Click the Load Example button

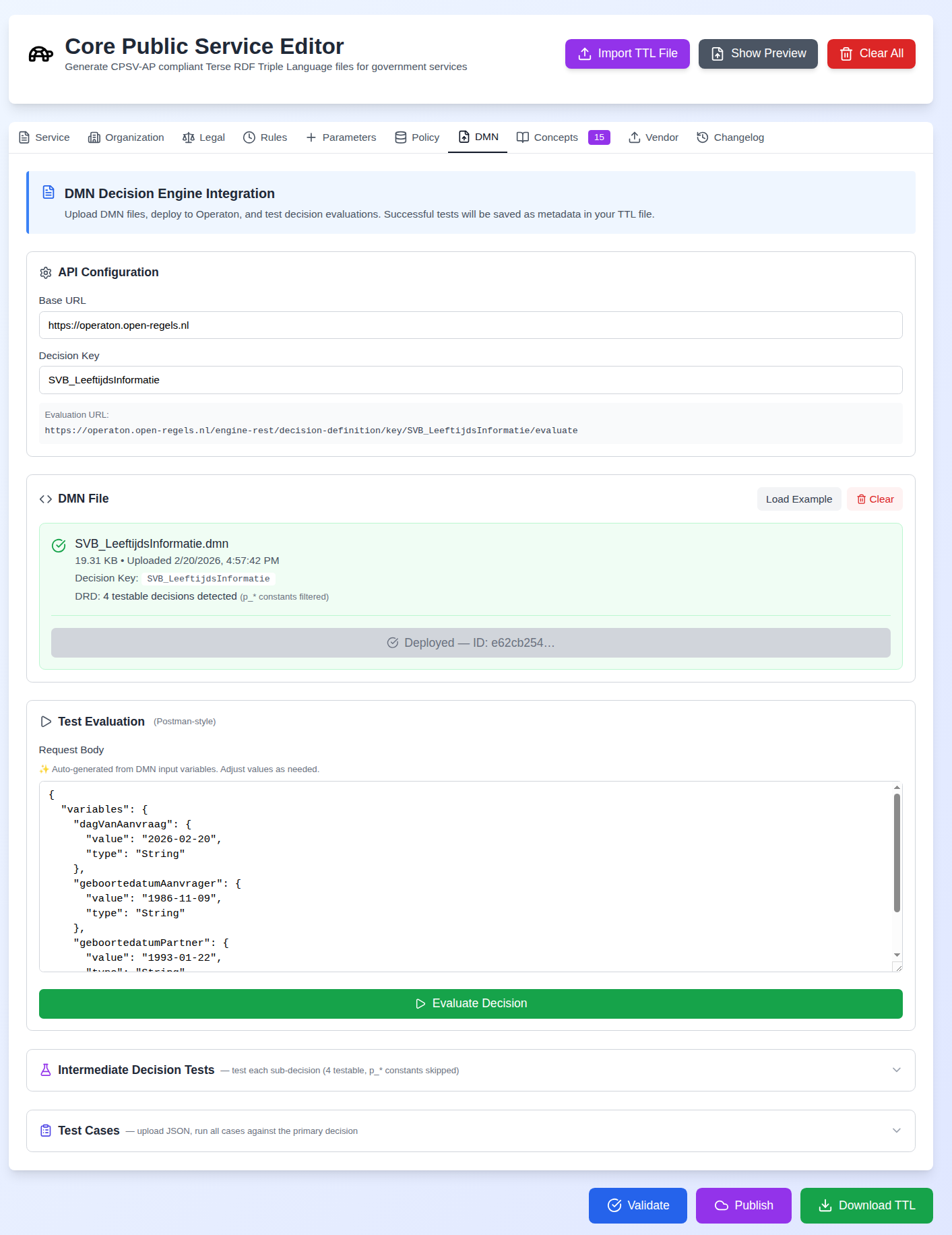[x=798, y=499]
